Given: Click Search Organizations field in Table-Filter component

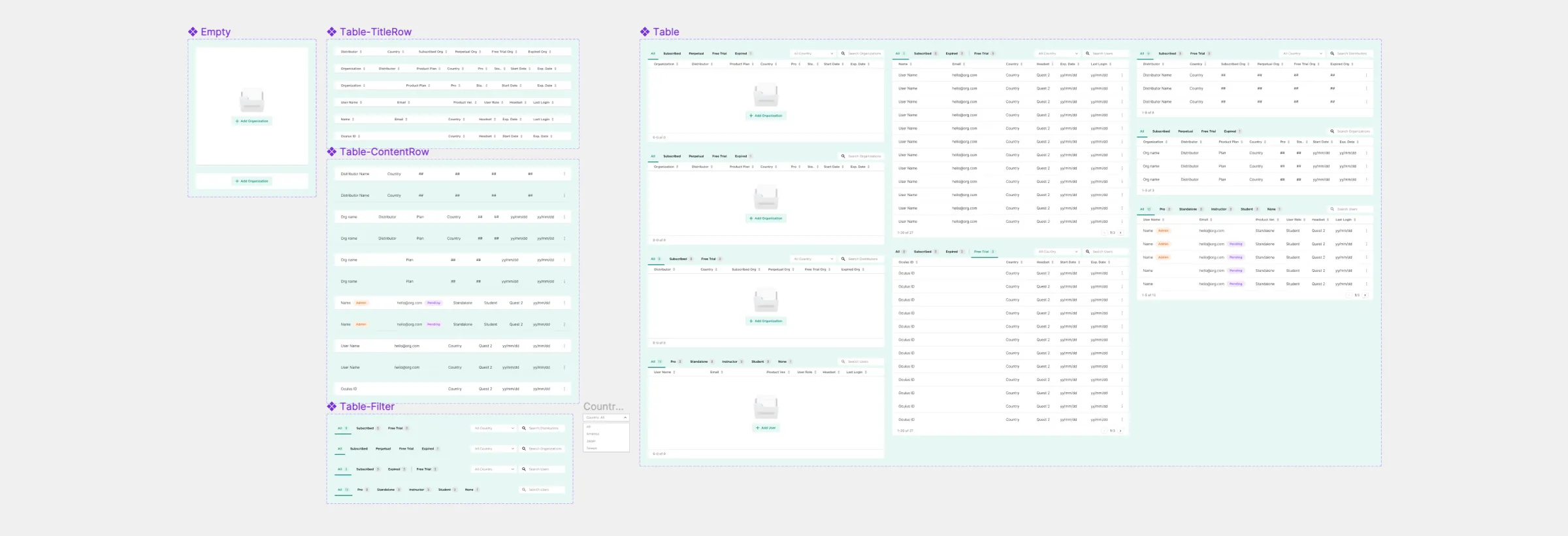Looking at the screenshot, I should [542, 448].
